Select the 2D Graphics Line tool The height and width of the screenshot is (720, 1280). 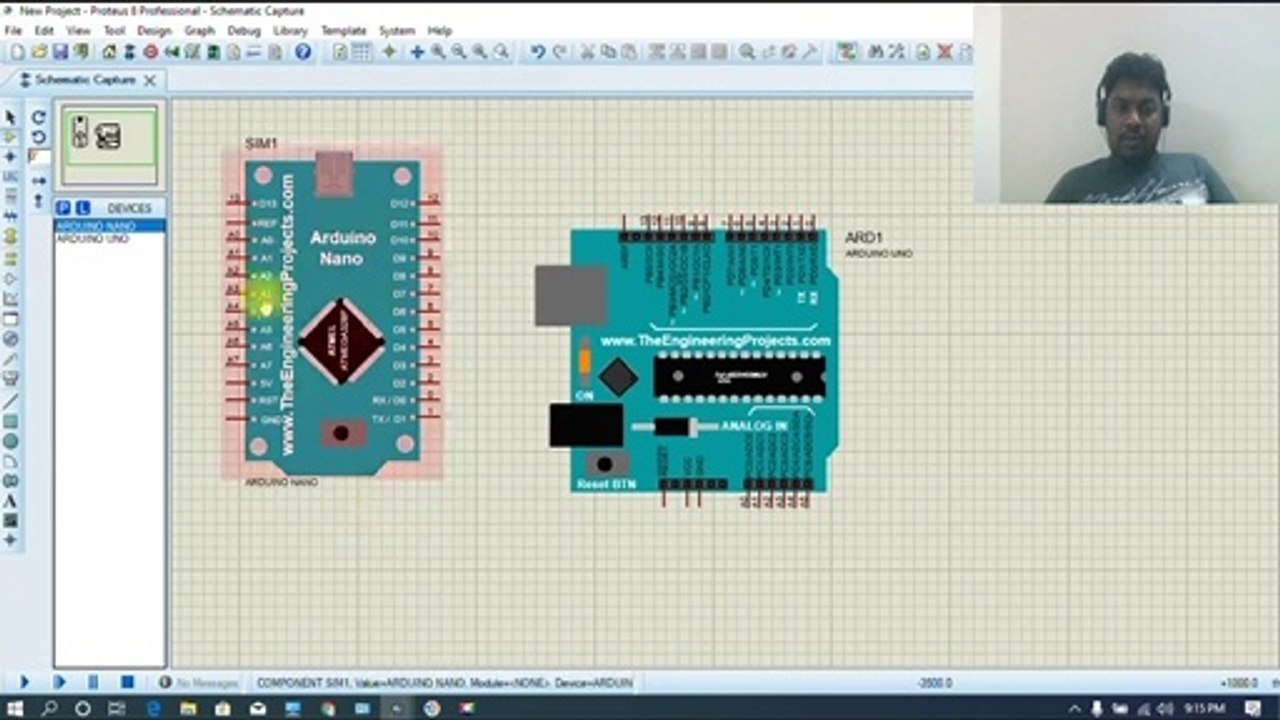10,401
